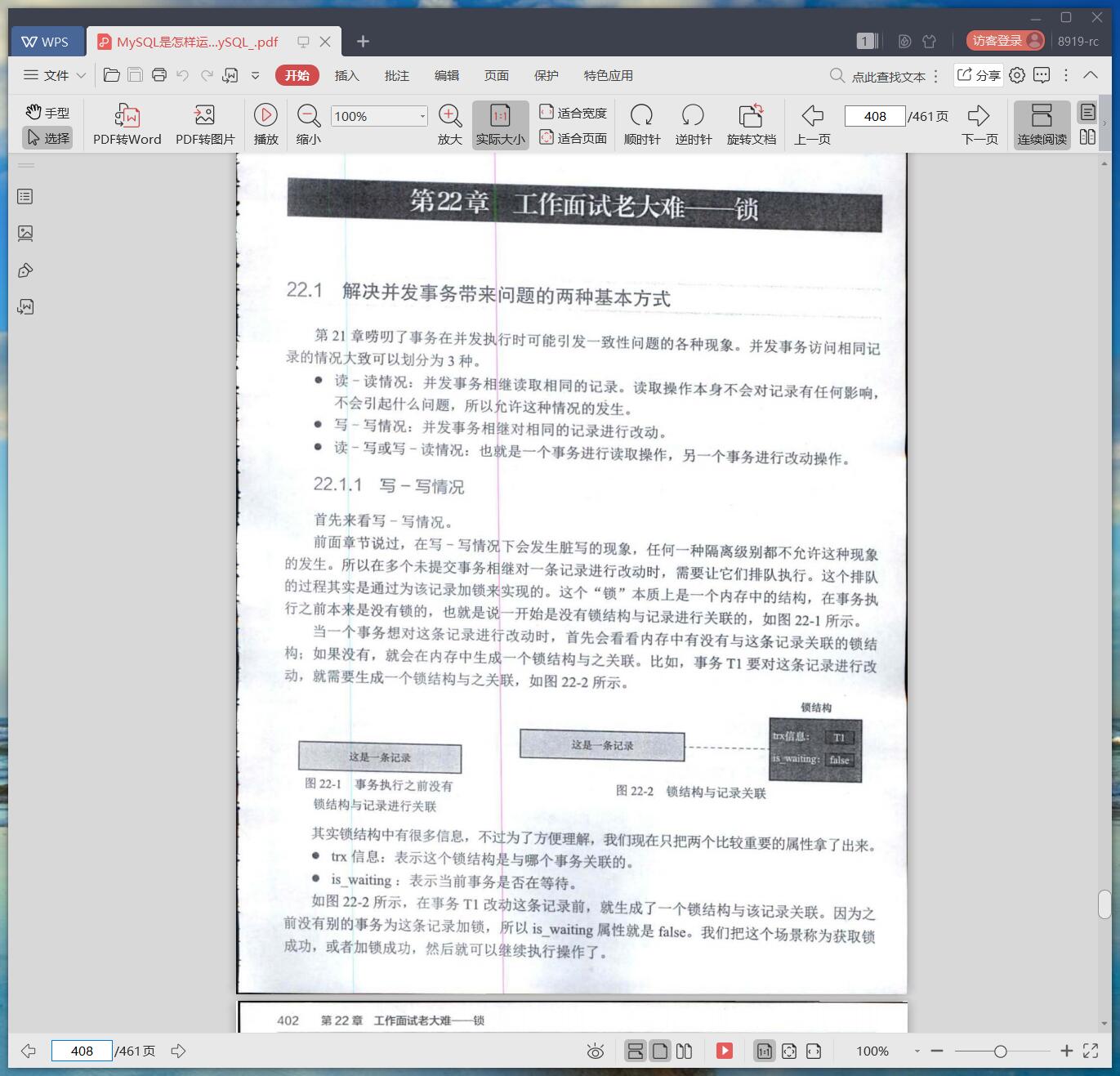Expand the 文件 dropdown chevron

(x=81, y=75)
